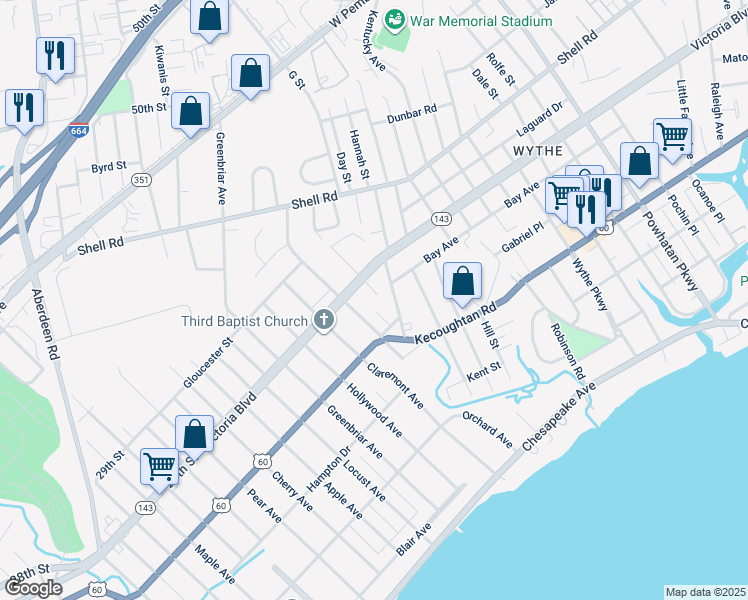This screenshot has width=748, height=600.
Task: Click the Byrd St street label
Action: pyautogui.click(x=109, y=167)
